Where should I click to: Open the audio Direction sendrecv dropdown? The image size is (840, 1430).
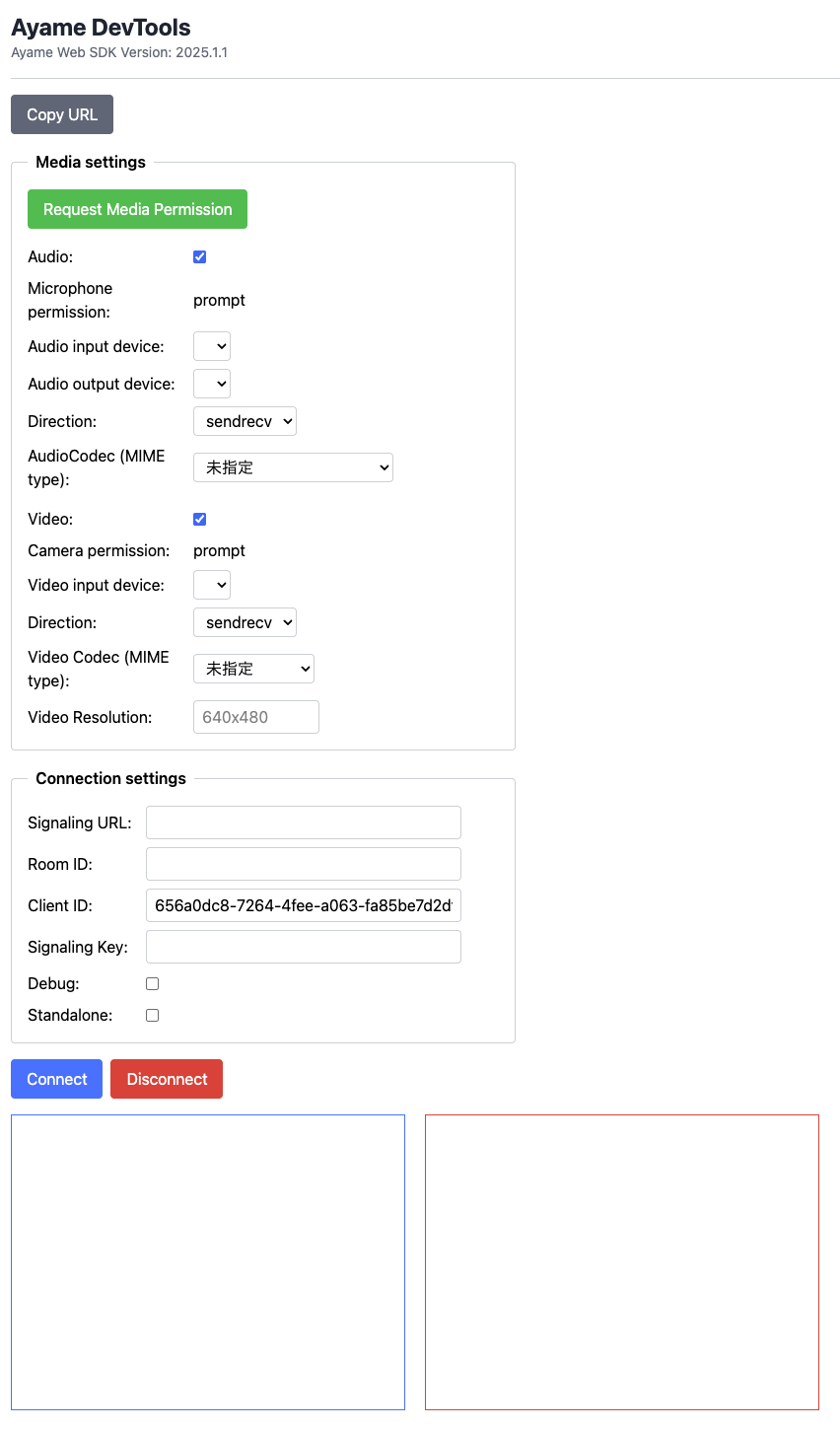pyautogui.click(x=245, y=421)
